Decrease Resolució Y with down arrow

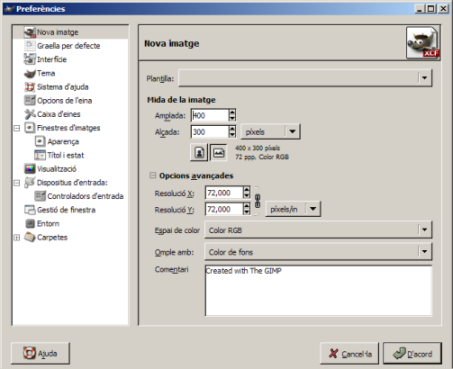(x=246, y=212)
